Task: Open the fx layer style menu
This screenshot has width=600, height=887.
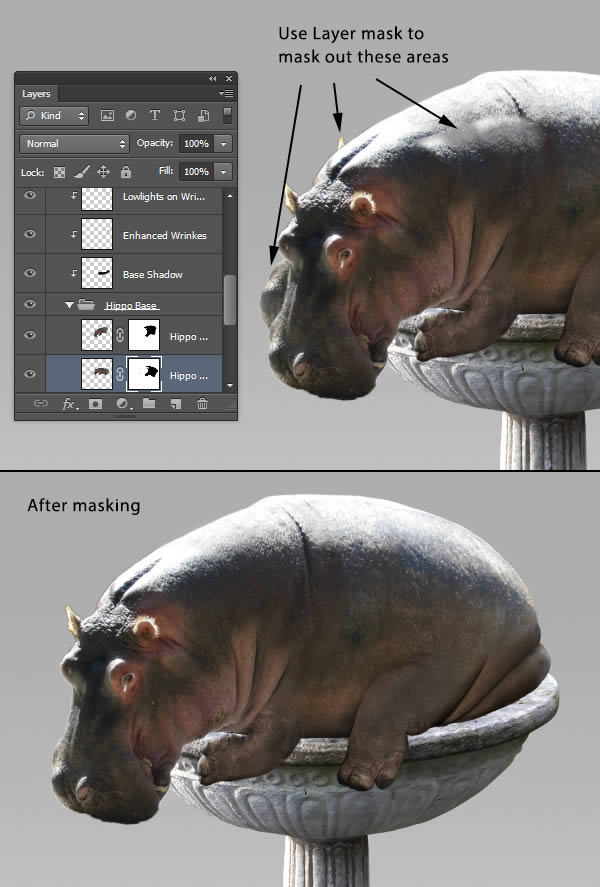Action: [x=69, y=403]
